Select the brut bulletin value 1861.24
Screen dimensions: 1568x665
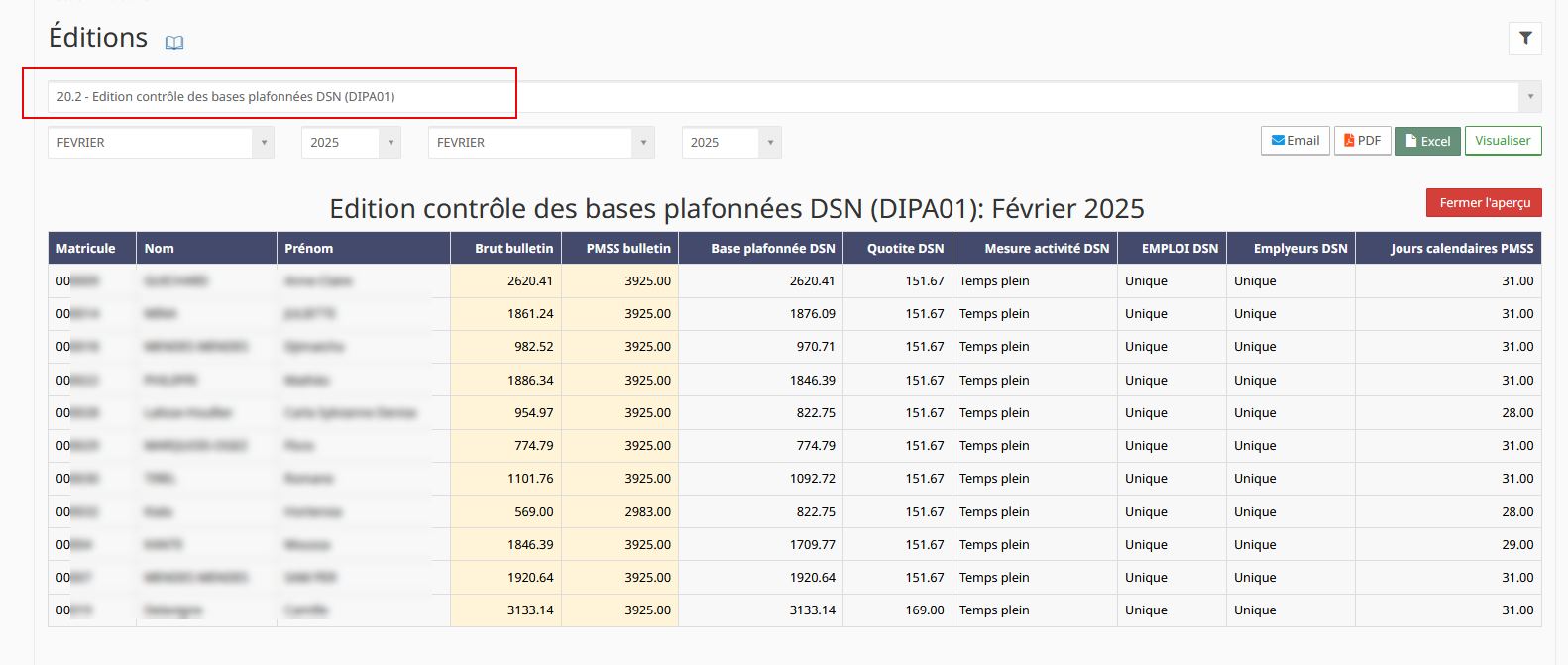pyautogui.click(x=530, y=314)
